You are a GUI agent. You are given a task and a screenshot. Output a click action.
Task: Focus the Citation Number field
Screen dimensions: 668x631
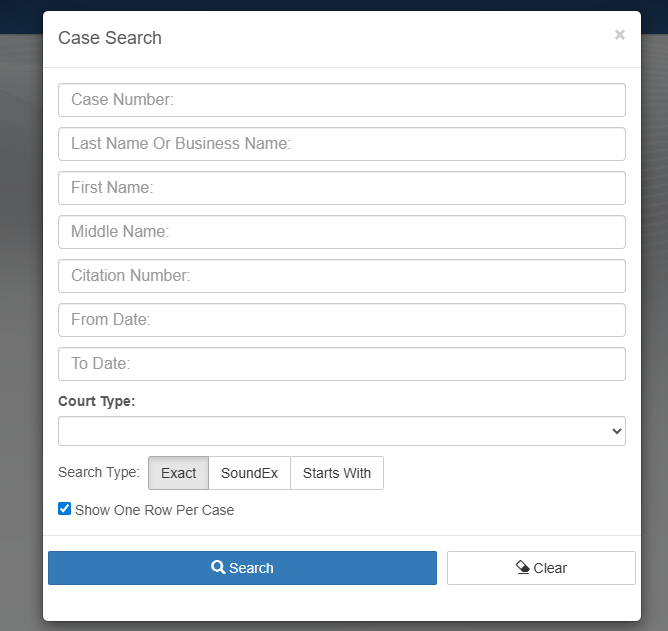pyautogui.click(x=341, y=276)
